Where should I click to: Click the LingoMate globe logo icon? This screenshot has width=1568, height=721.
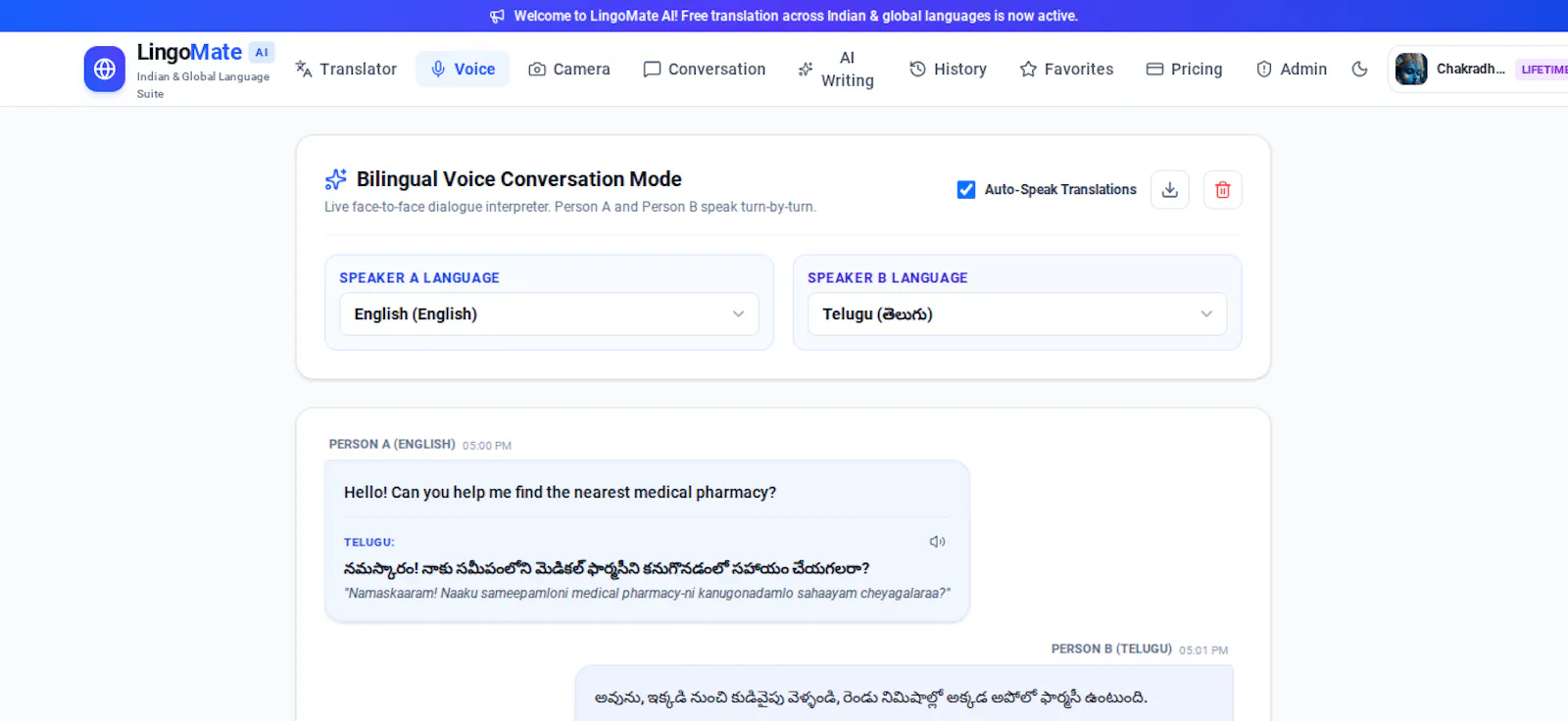105,69
